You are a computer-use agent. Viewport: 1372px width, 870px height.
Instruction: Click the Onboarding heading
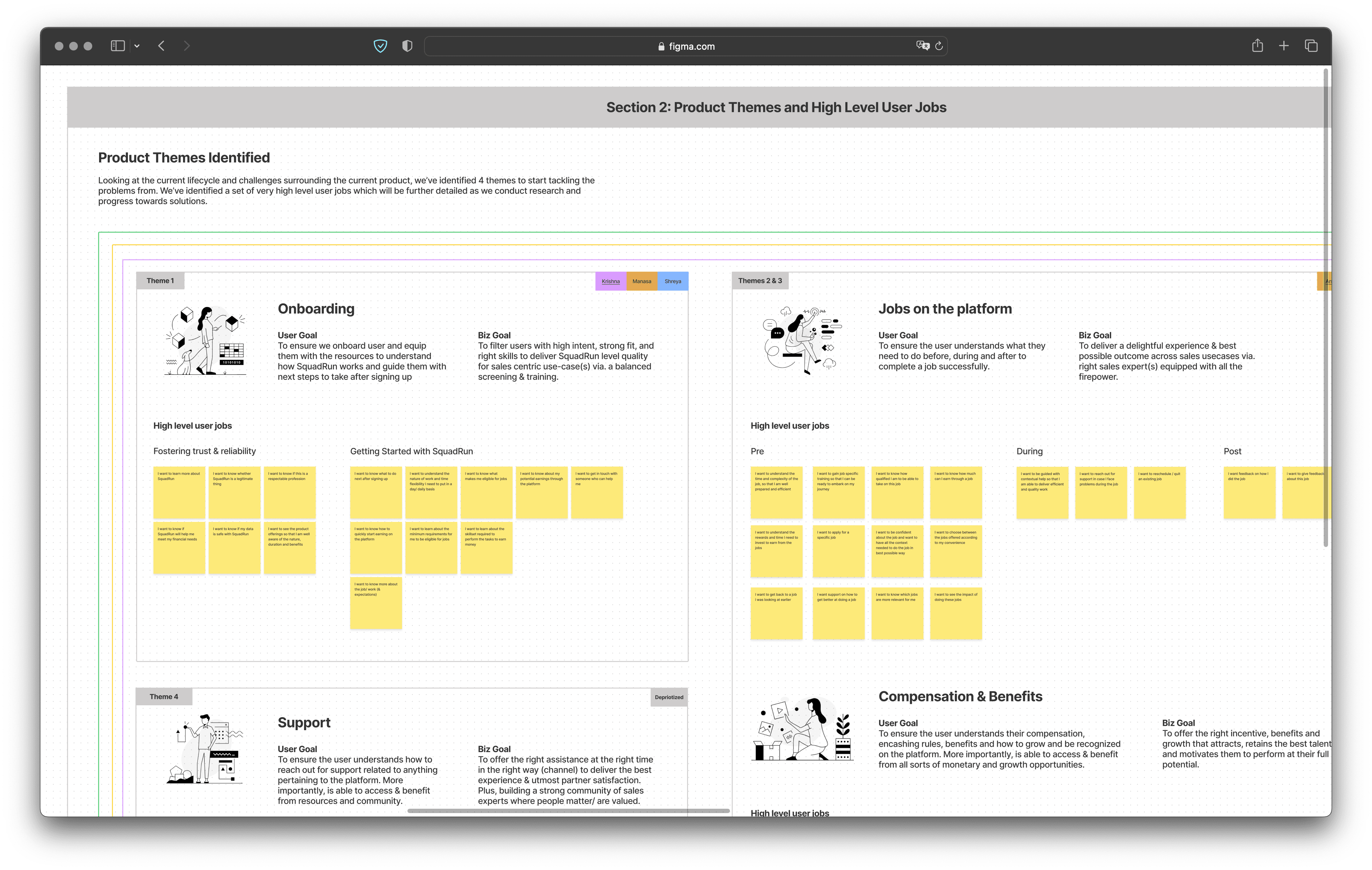(x=316, y=309)
